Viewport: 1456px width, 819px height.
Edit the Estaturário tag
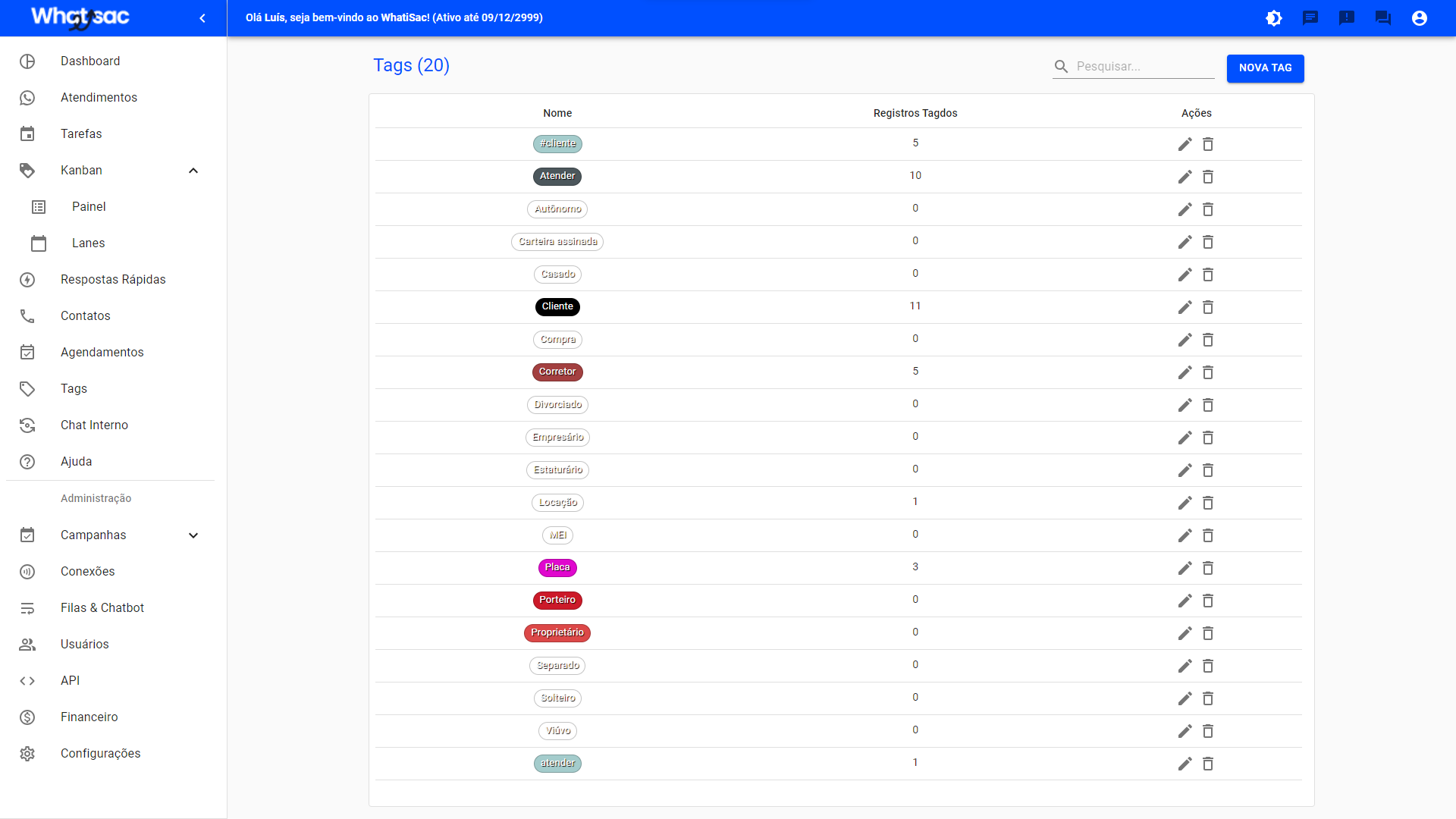click(x=1185, y=470)
